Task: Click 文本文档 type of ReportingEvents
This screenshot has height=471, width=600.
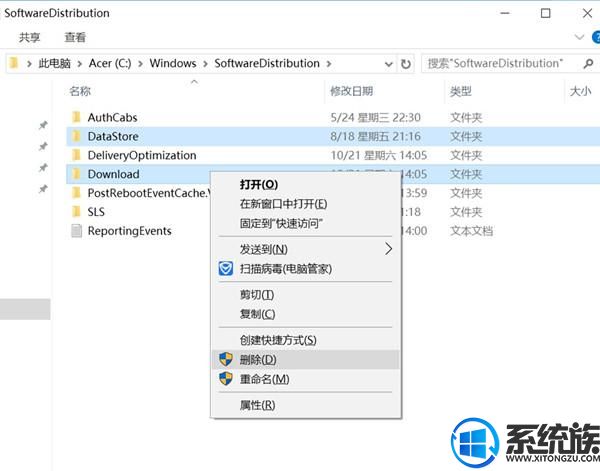Action: tap(471, 231)
